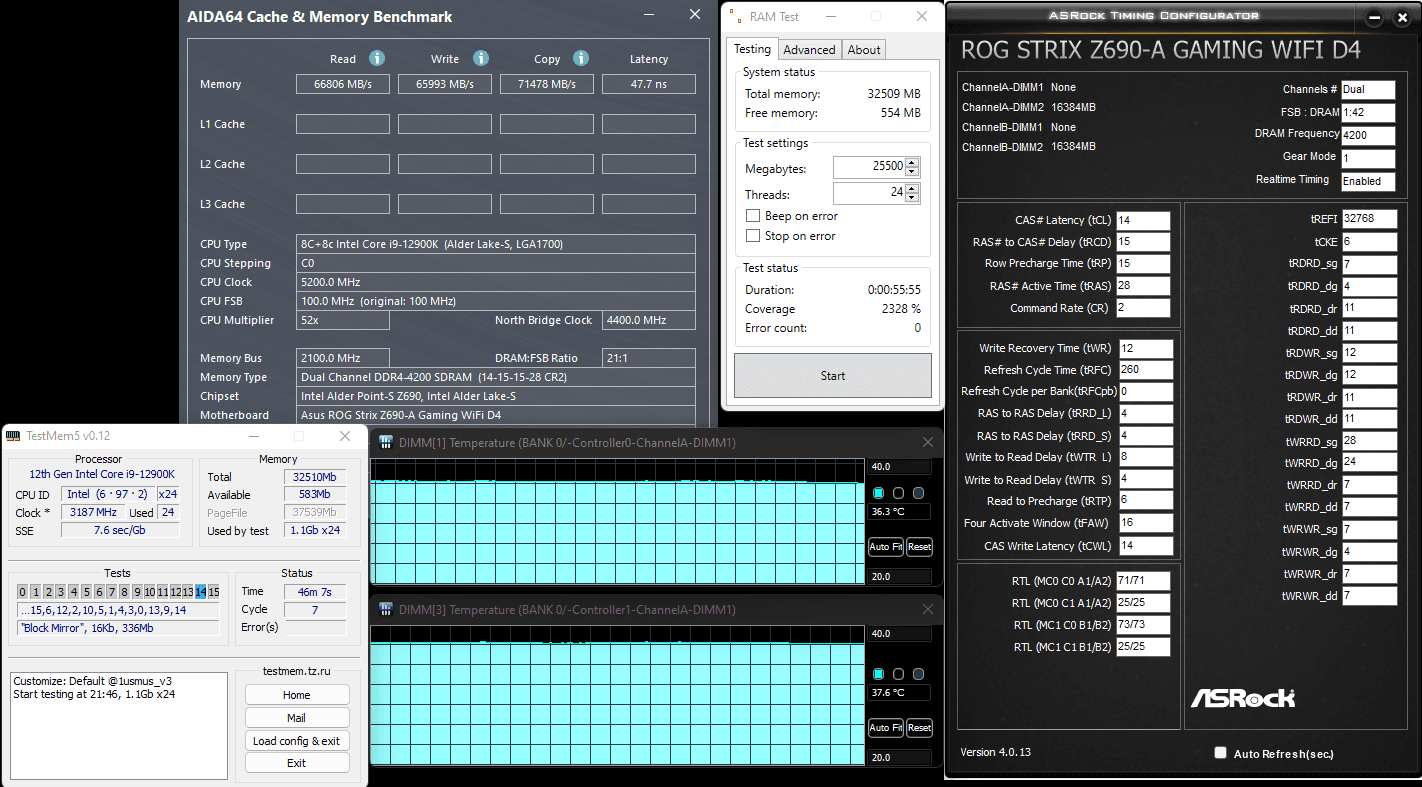Screen dimensions: 1422x787
Task: Click the Memory Latency value 47.7 ns
Action: pyautogui.click(x=649, y=84)
